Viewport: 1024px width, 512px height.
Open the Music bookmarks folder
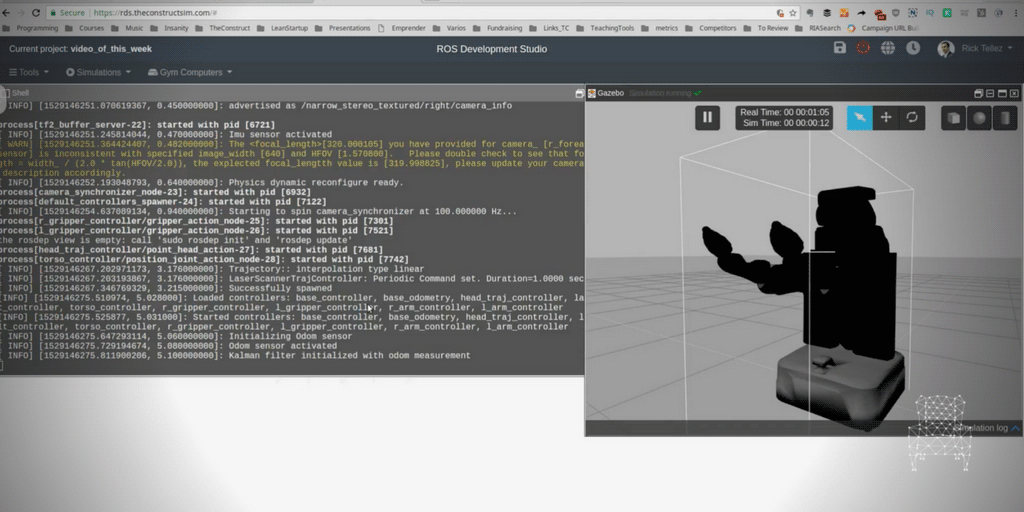click(x=127, y=28)
